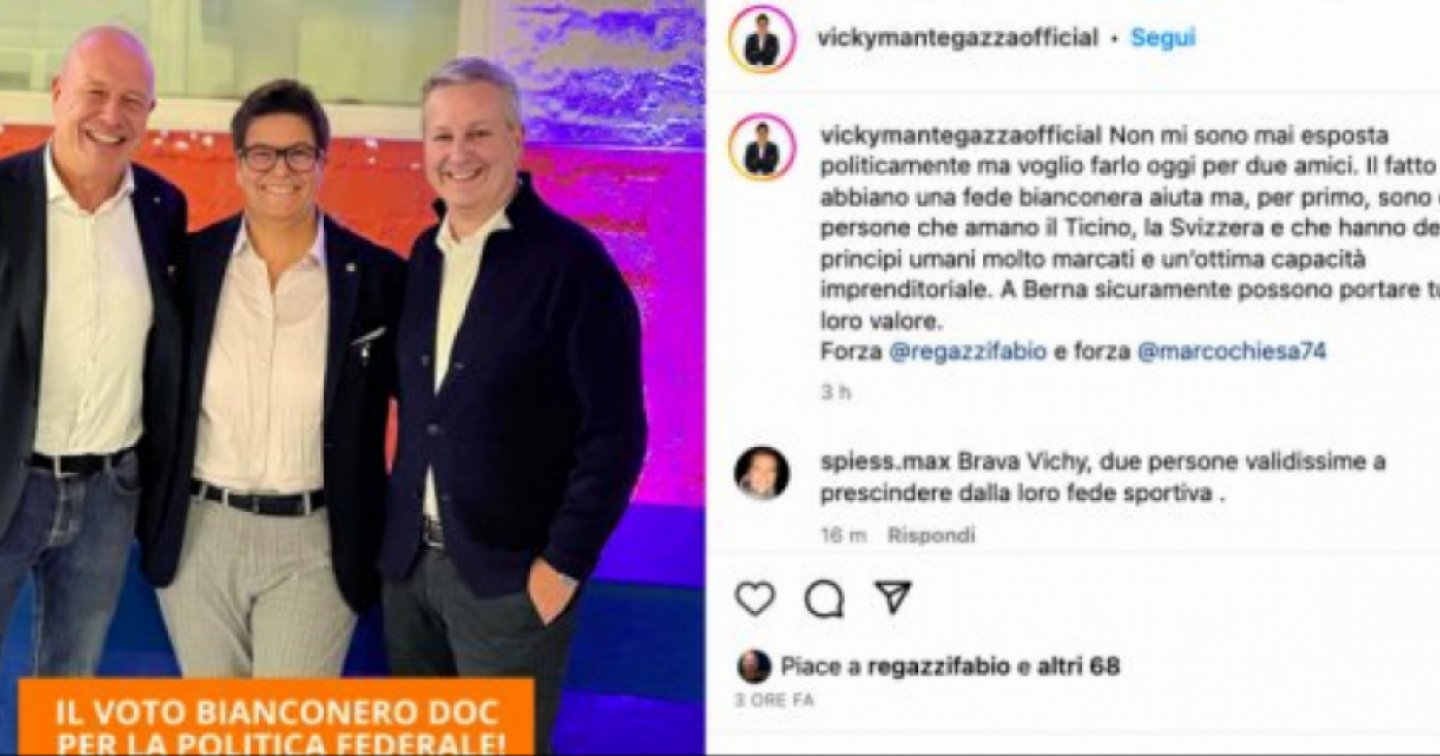Click small liker avatar beside Piace a

pos(754,666)
